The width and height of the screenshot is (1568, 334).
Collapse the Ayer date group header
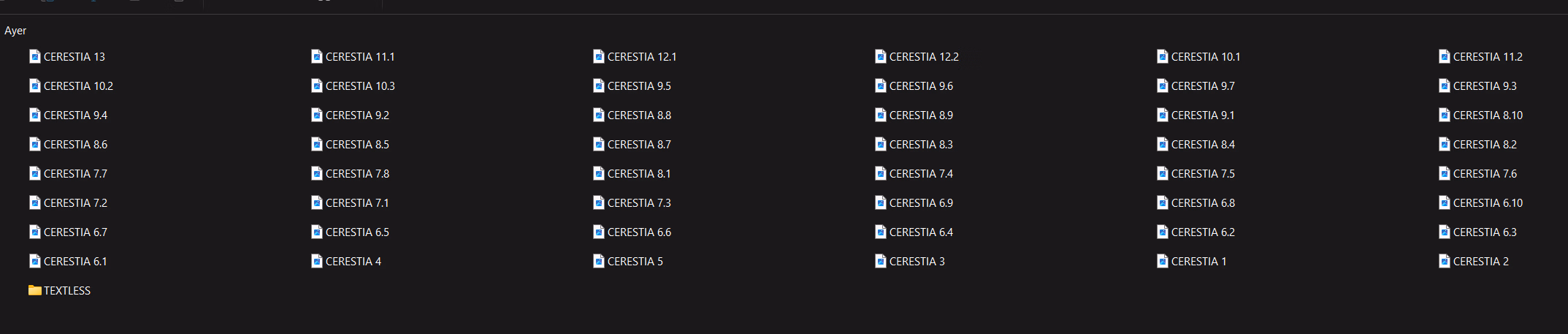pyautogui.click(x=15, y=31)
